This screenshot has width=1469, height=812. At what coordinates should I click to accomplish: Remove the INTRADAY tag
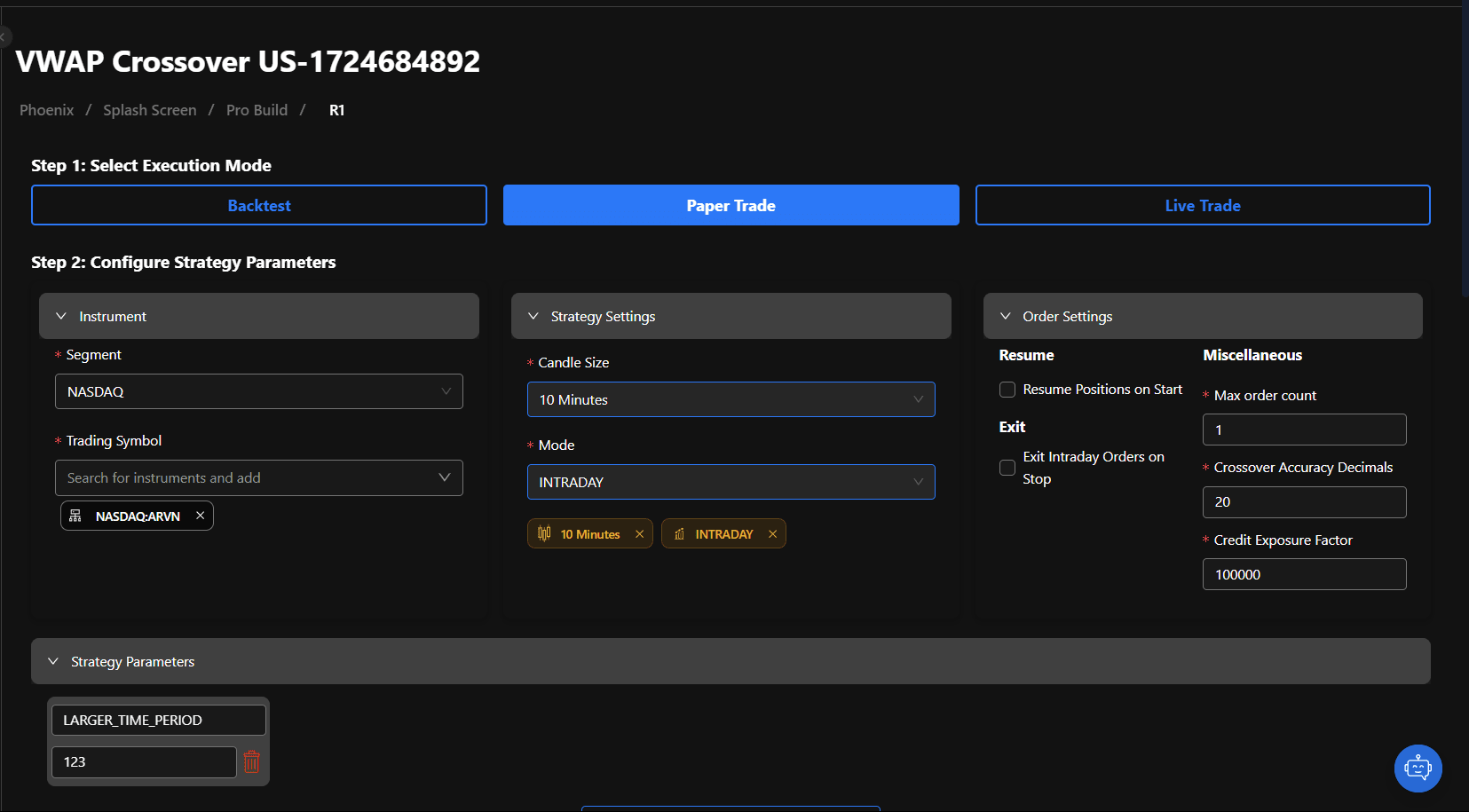[x=772, y=534]
